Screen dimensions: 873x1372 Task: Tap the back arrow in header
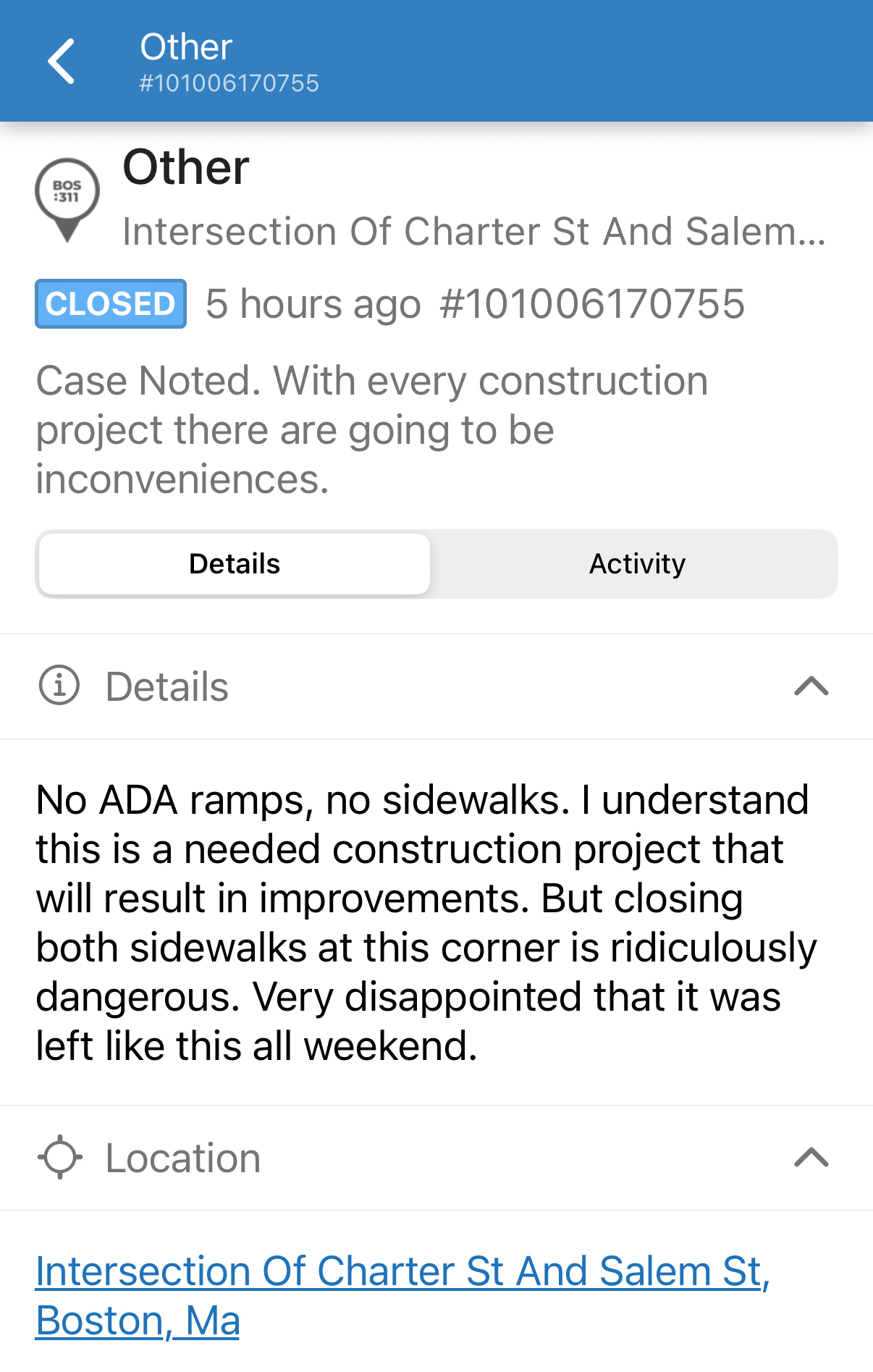click(62, 62)
